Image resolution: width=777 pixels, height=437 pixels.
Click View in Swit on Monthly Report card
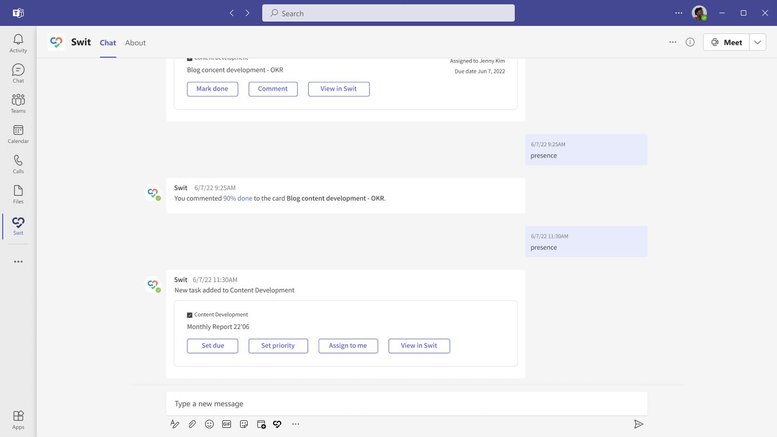click(x=419, y=346)
